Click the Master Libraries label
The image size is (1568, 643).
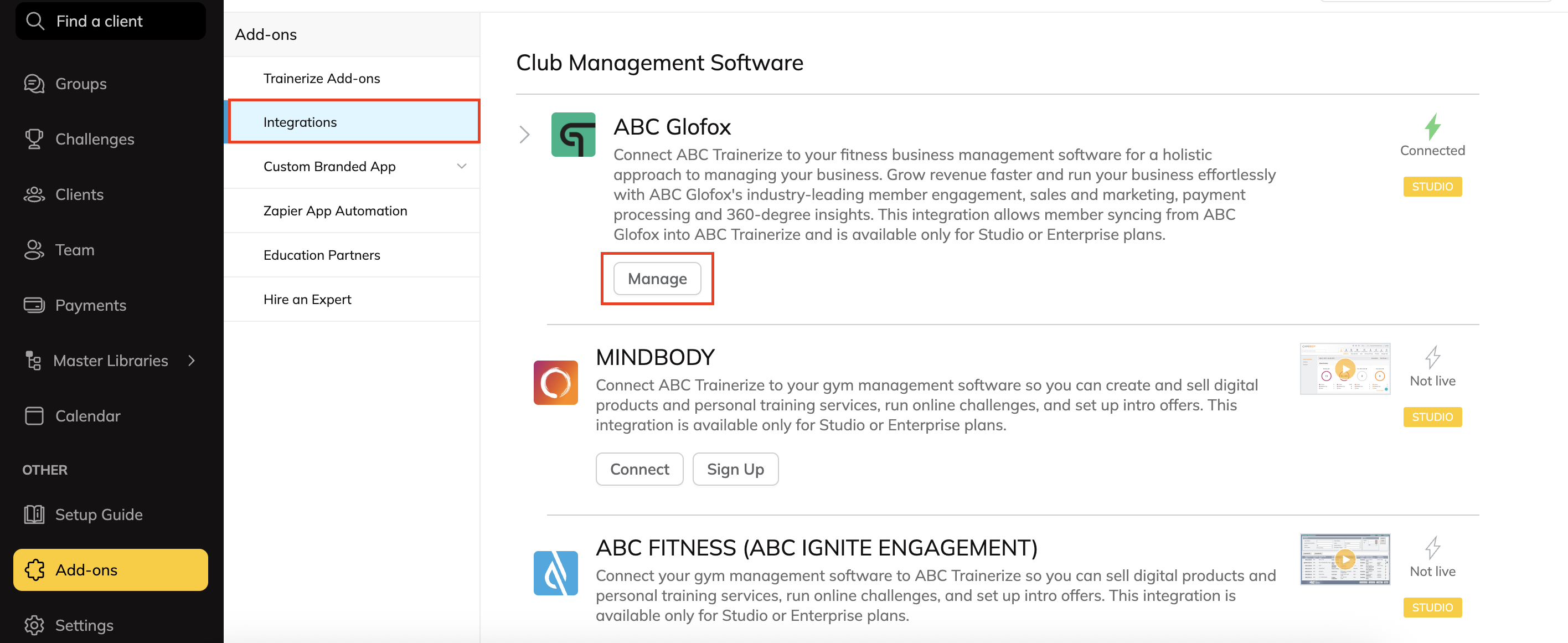coord(110,361)
